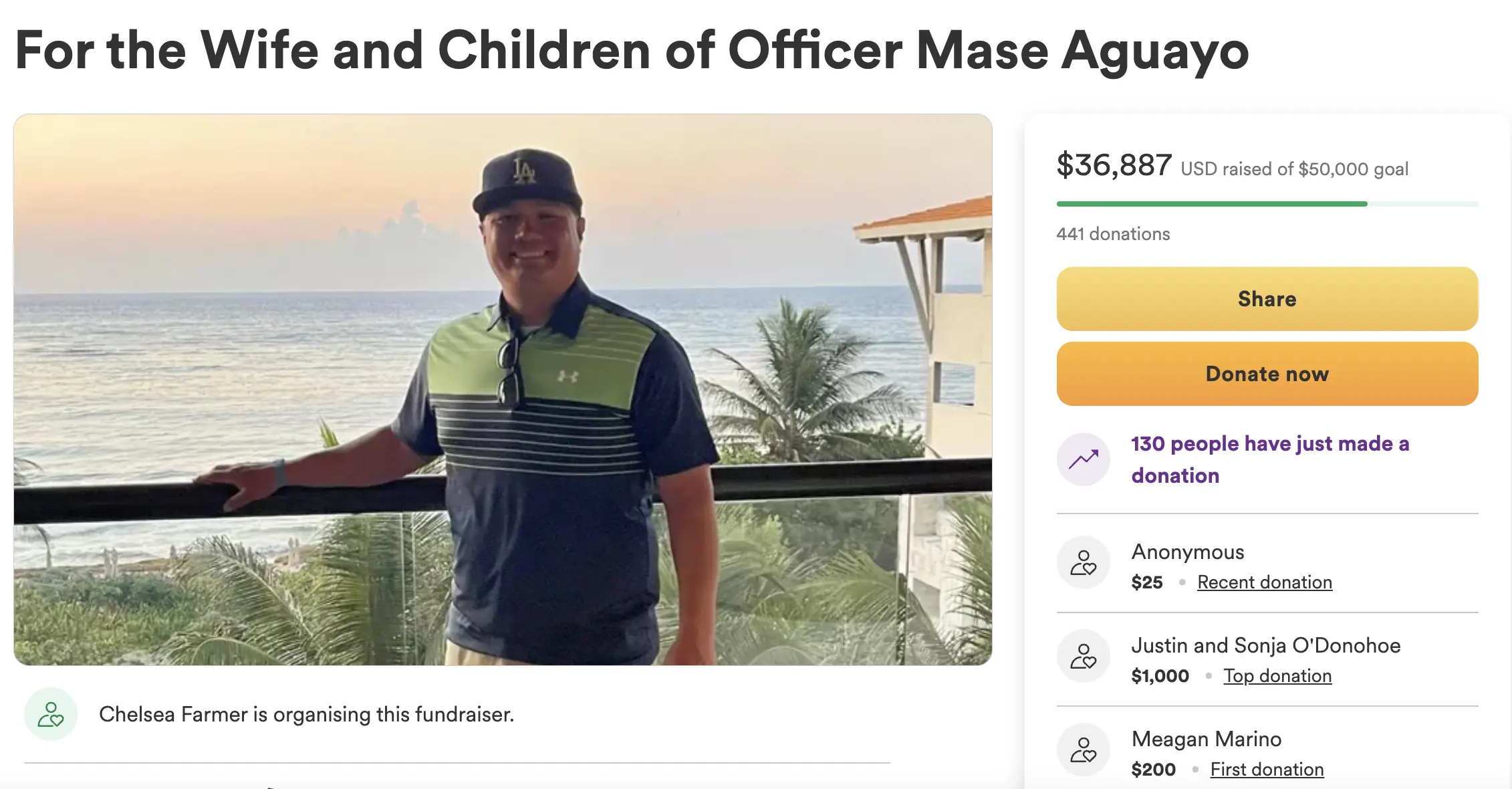Click the Justin and Sonja O'Donohoe donor name
The image size is (1512, 789).
[x=1265, y=645]
